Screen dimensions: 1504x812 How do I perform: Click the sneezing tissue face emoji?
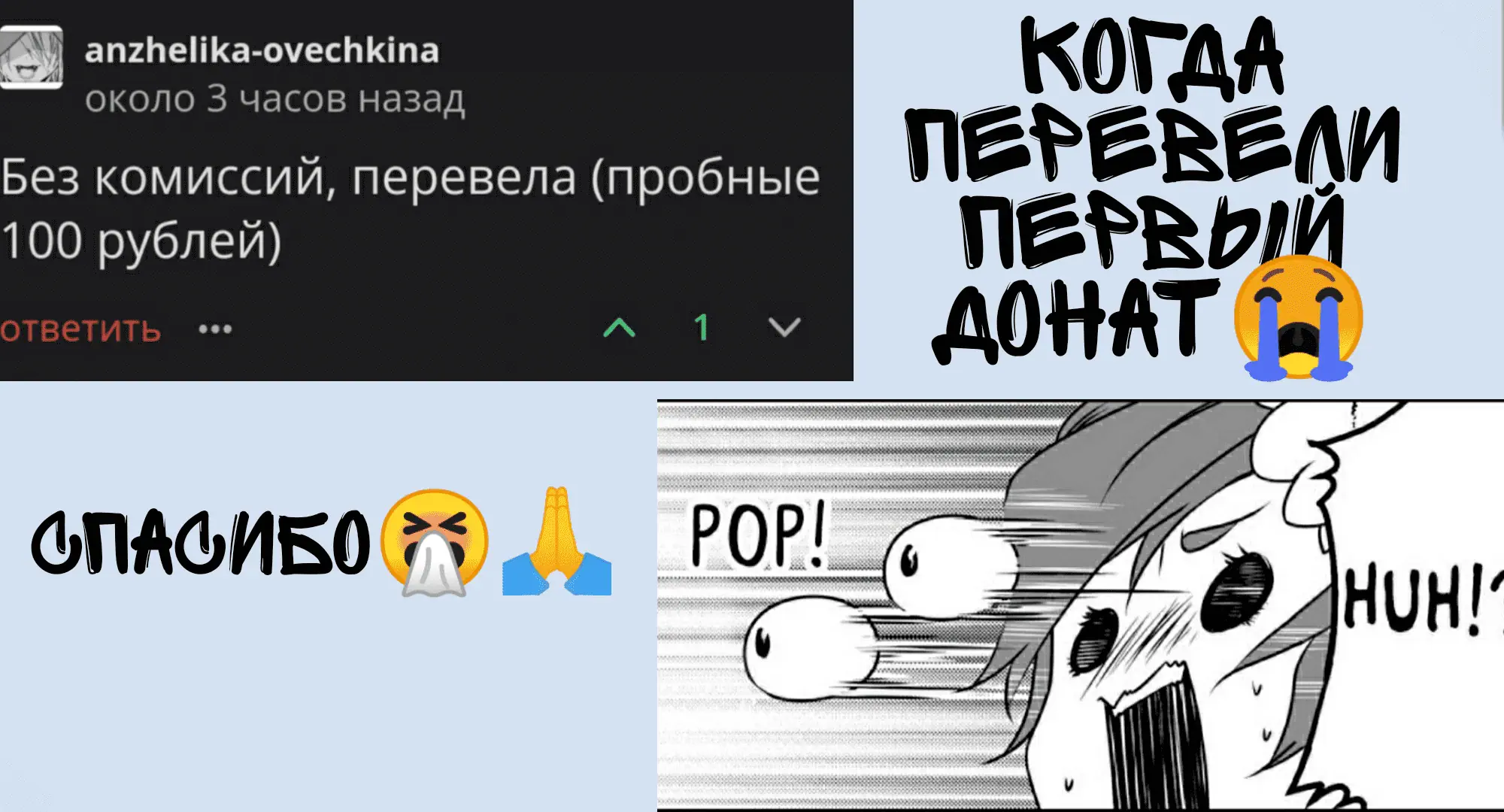(434, 541)
